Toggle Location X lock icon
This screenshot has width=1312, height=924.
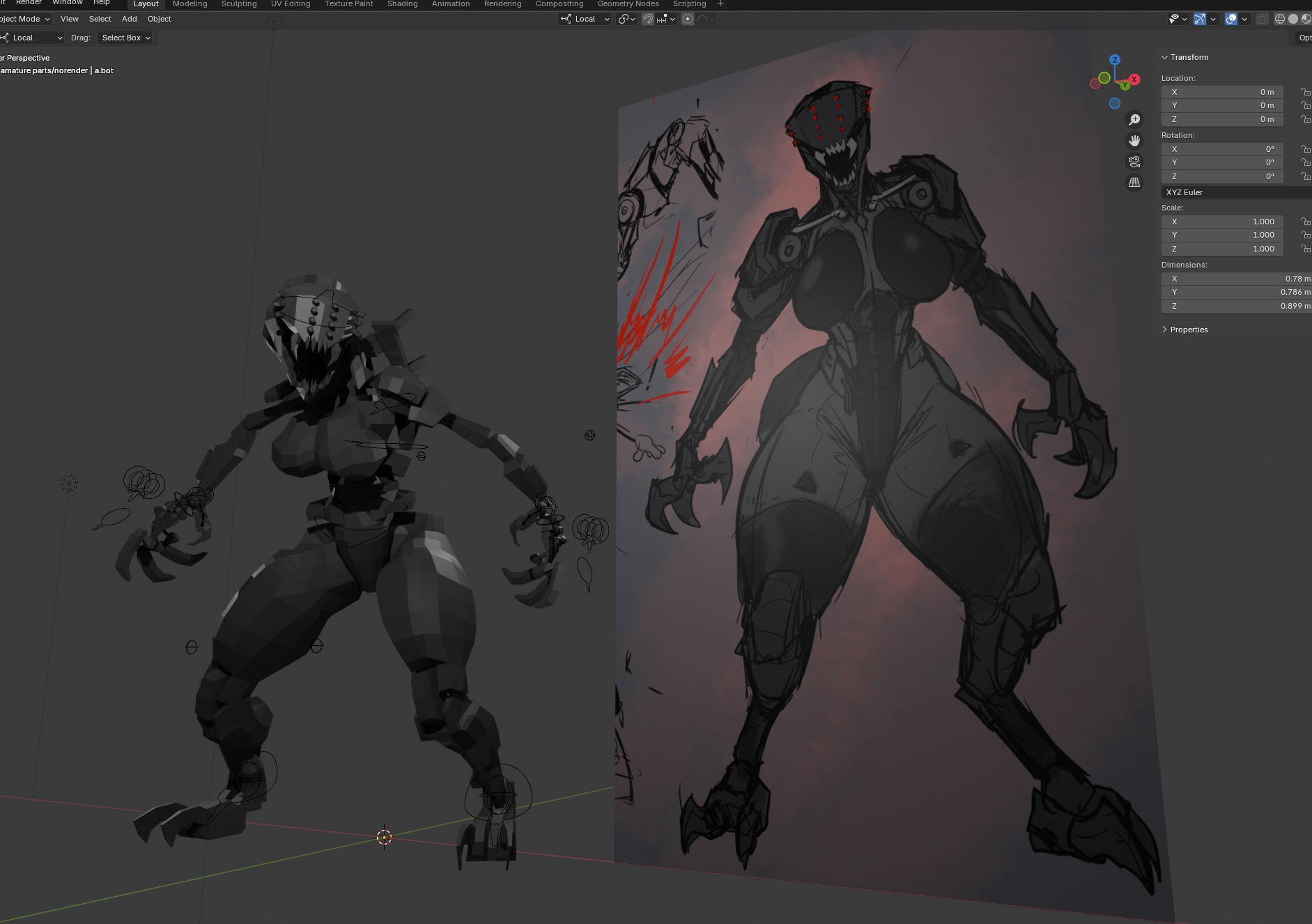tap(1305, 92)
